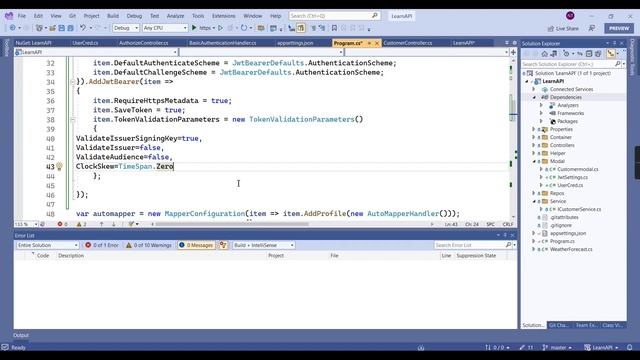Open the Any CPU platform dropdown
Viewport: 640px width, 360px height.
click(x=165, y=28)
